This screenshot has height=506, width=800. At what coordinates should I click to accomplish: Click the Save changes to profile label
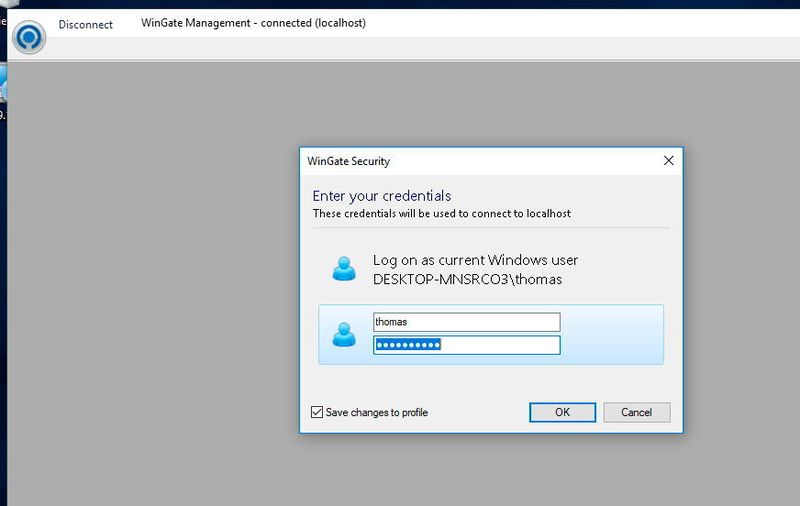click(377, 412)
